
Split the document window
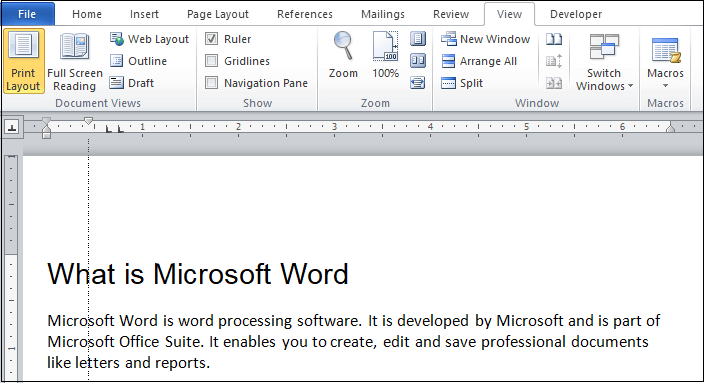462,83
